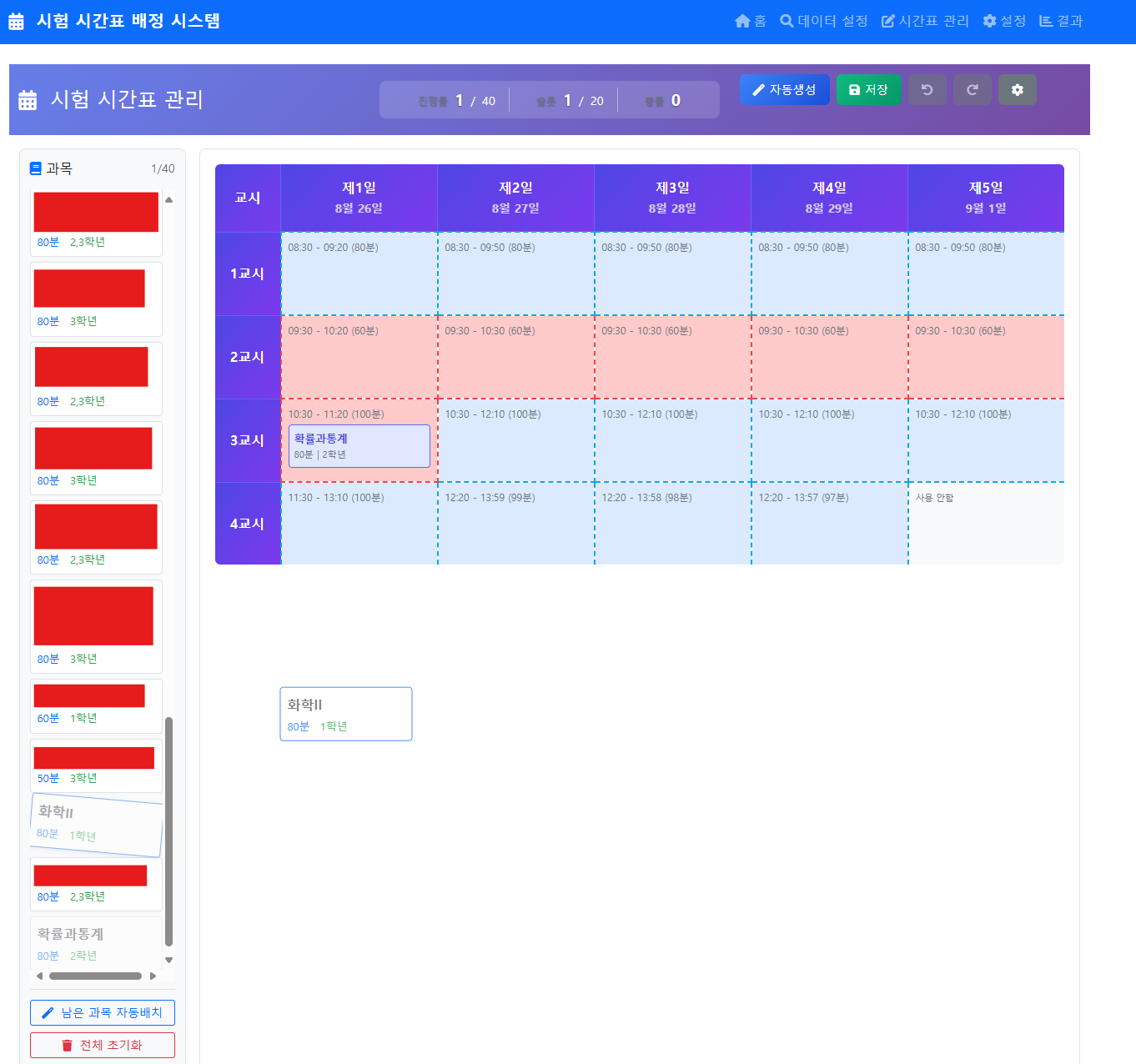Click the subject list horizontal scroll-left arrow
1136x1064 pixels.
click(39, 976)
